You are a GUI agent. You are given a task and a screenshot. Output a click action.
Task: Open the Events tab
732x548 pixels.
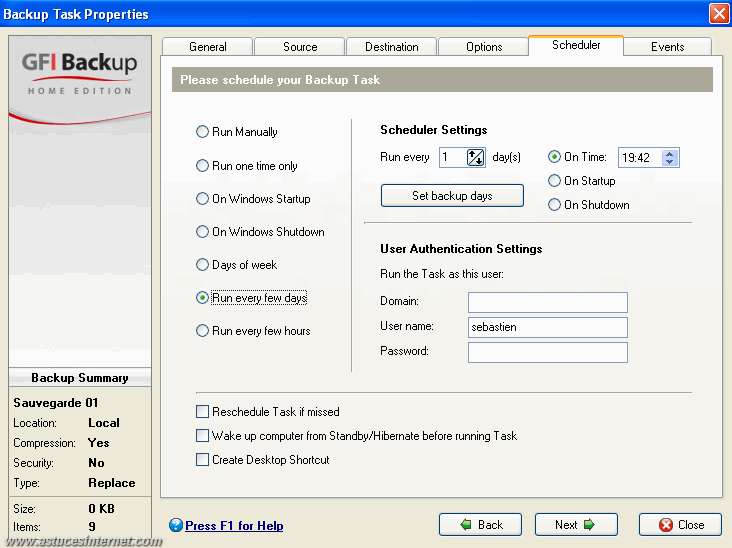(668, 47)
